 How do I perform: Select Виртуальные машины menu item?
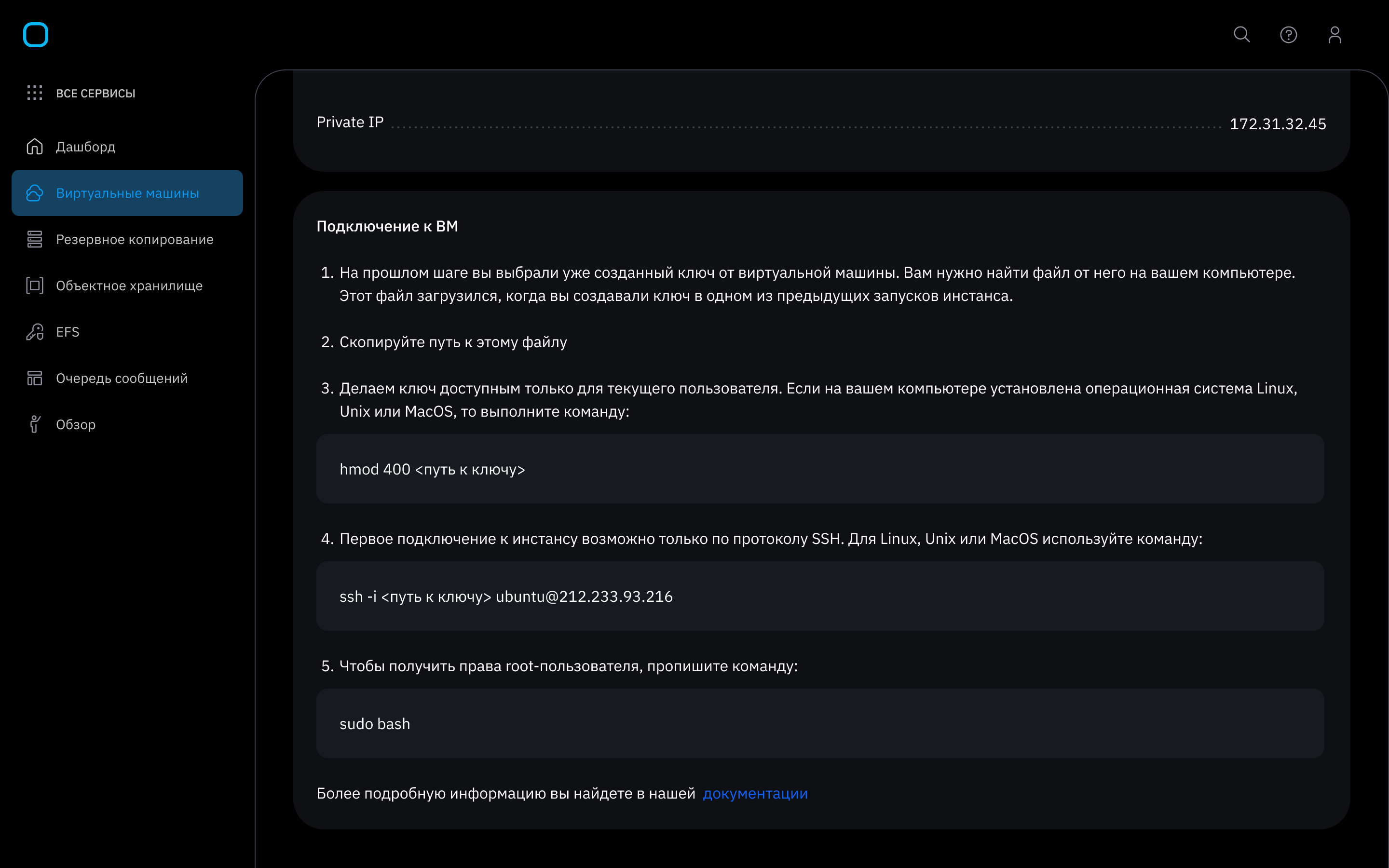tap(127, 193)
